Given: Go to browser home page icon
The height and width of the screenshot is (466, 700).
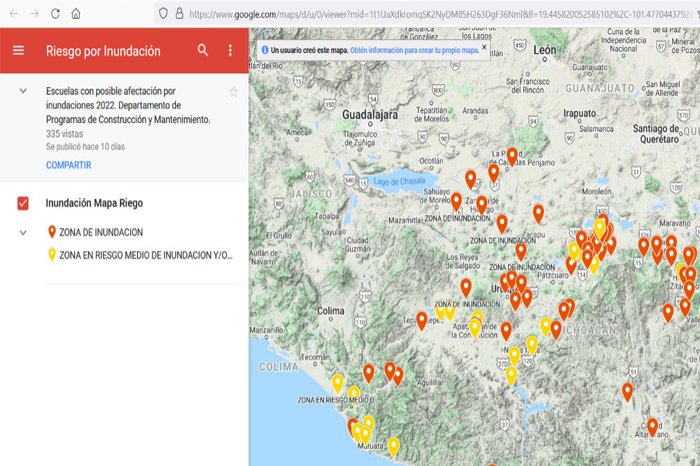Looking at the screenshot, I should coord(76,14).
